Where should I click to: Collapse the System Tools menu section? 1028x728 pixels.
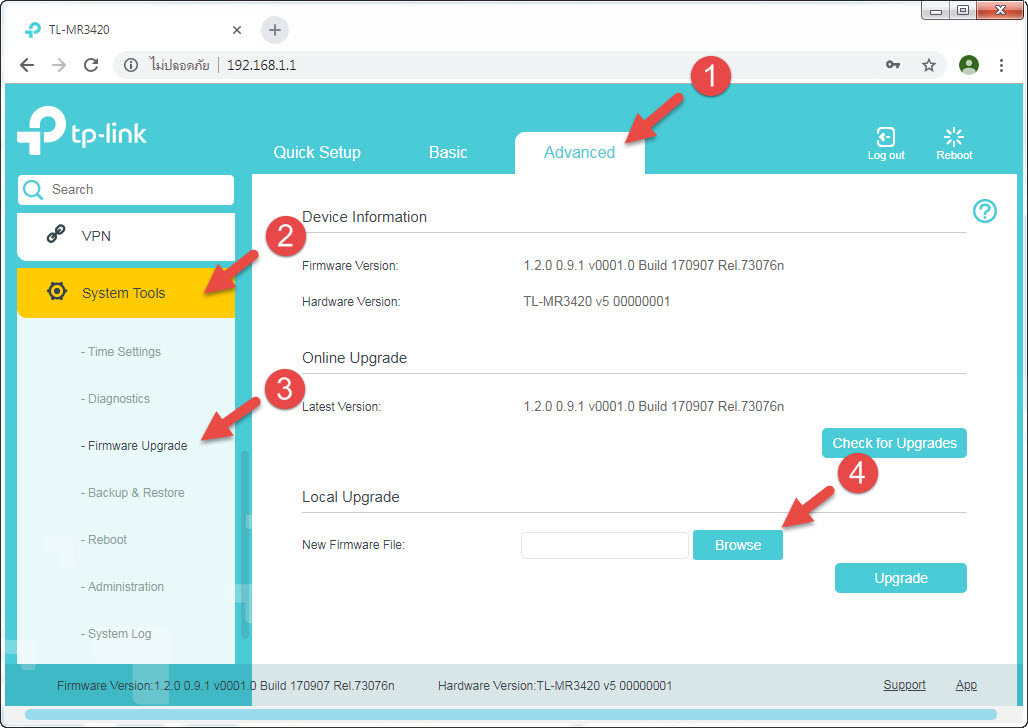pos(126,293)
